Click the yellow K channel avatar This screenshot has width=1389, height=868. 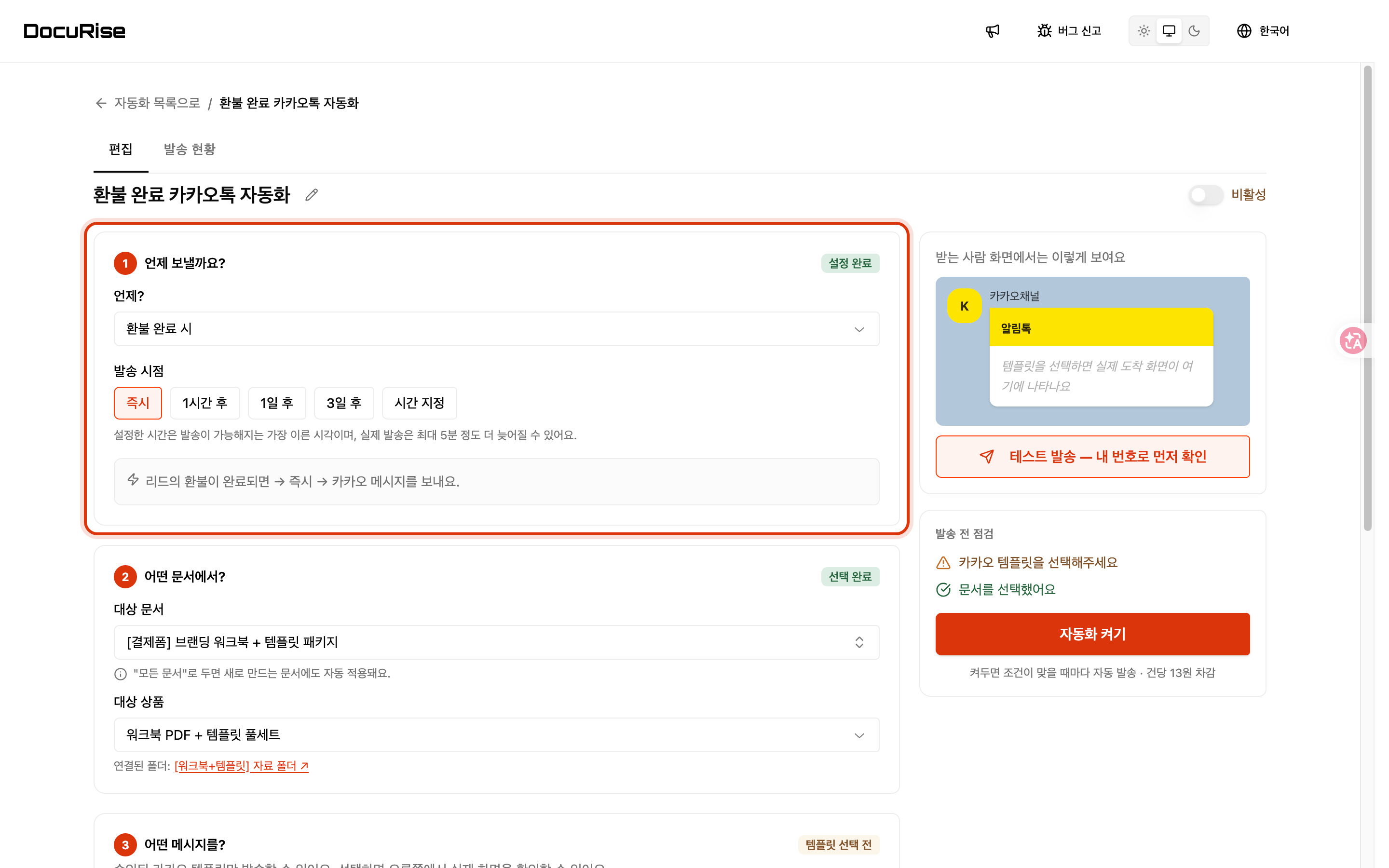coord(964,306)
